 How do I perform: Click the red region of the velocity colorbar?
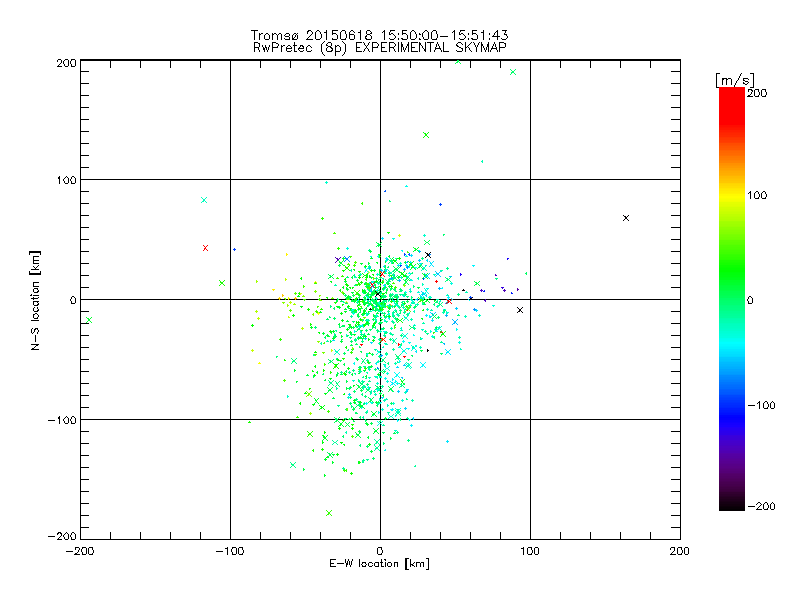point(732,105)
